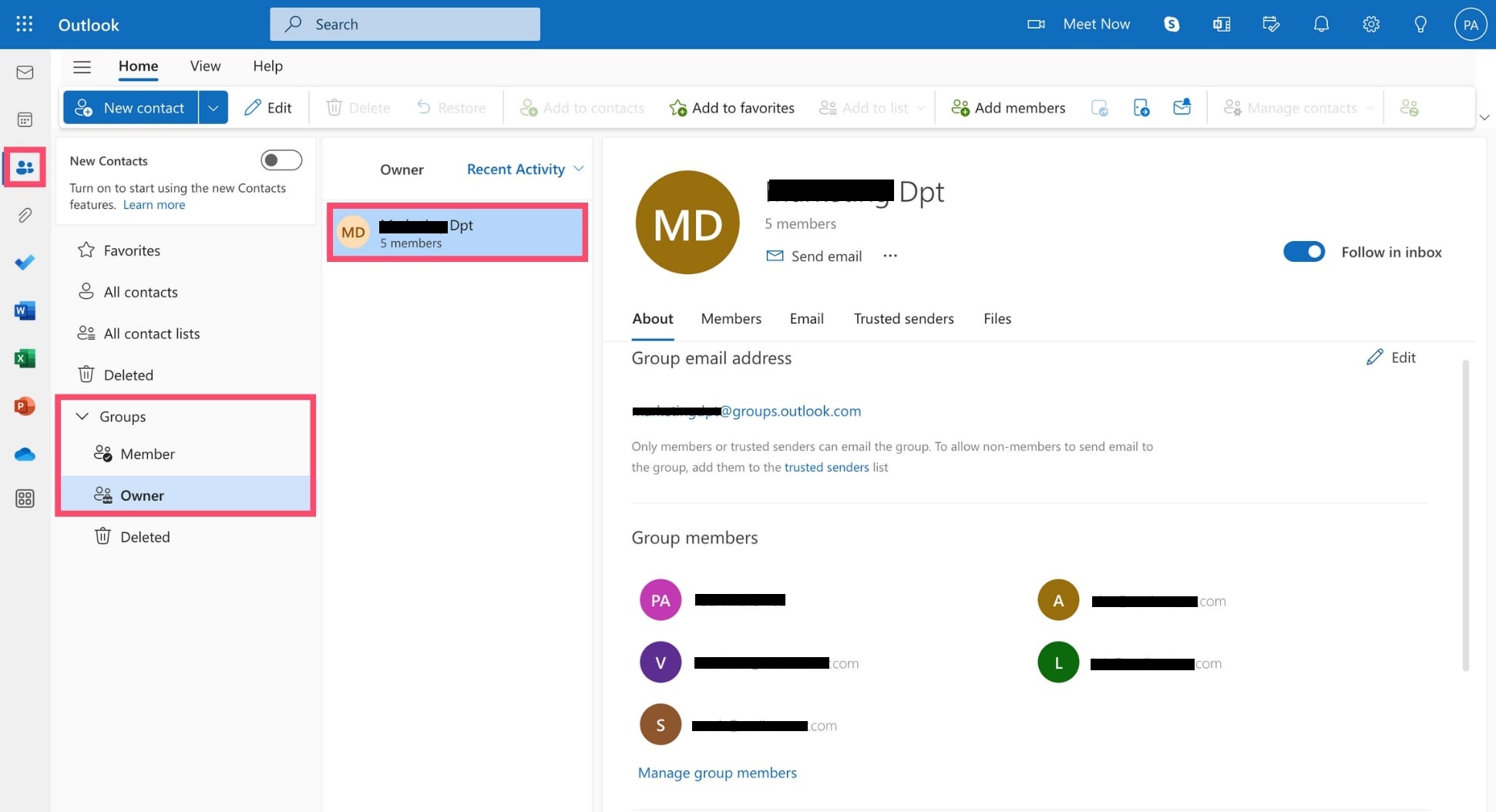The height and width of the screenshot is (812, 1496).
Task: Open OneDrive cloud icon
Action: point(25,454)
